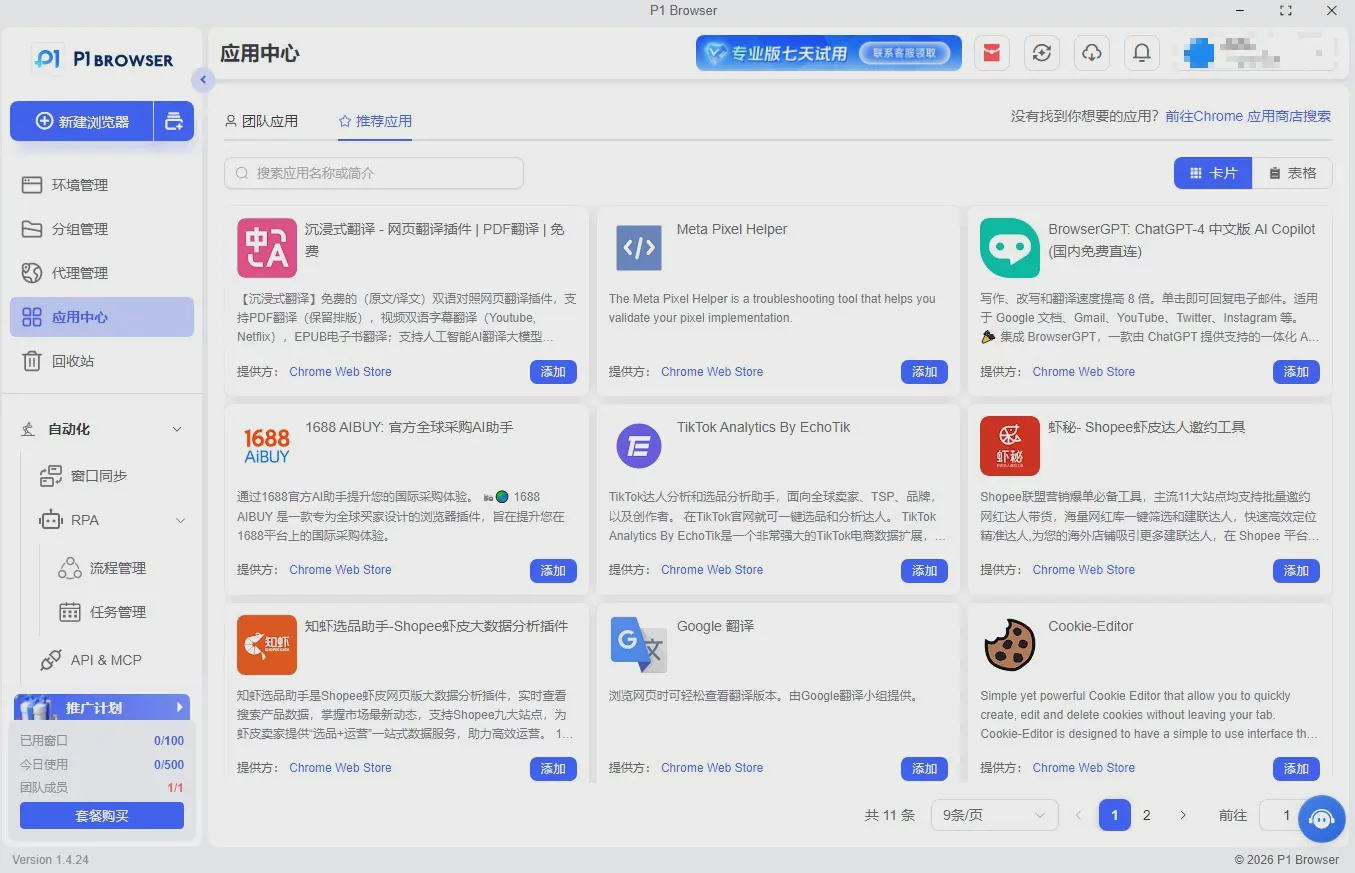
Task: Open the cloud download icon
Action: [x=1092, y=53]
